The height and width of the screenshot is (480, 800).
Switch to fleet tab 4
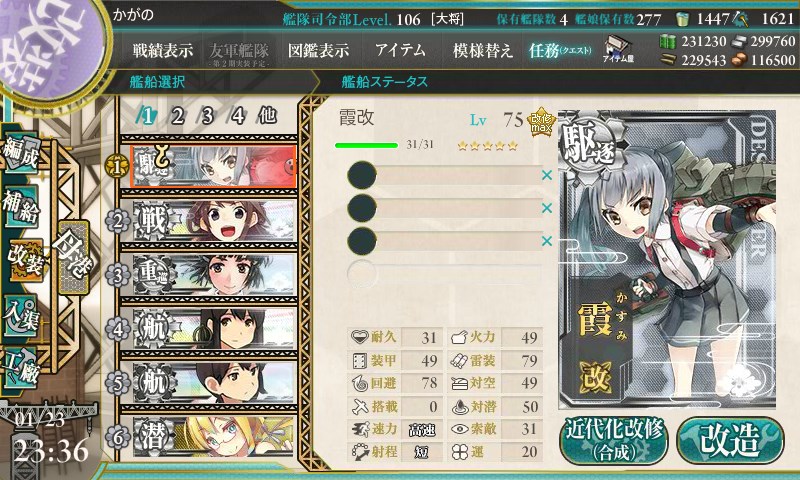(x=237, y=116)
